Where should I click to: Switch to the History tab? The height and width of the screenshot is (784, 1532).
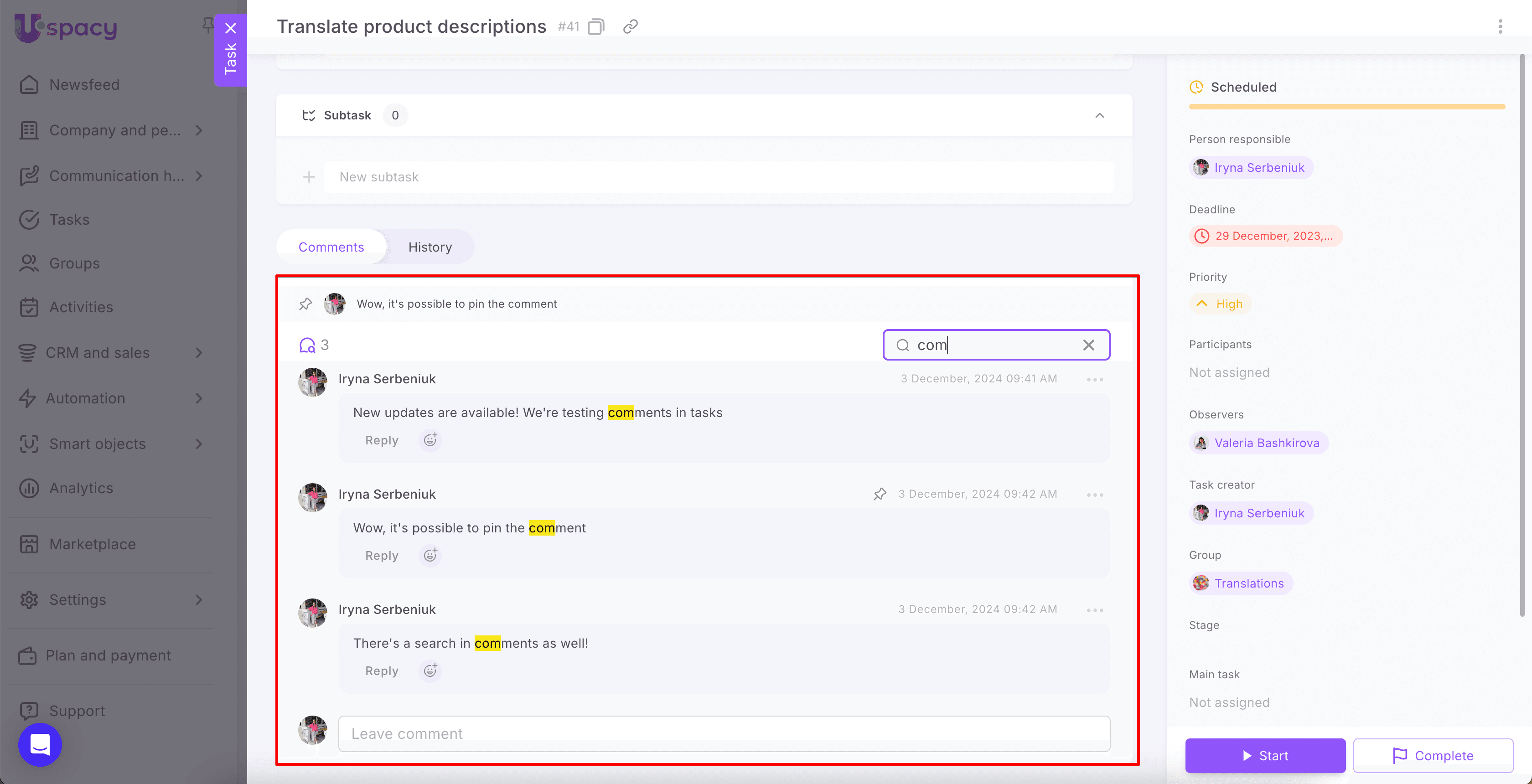click(430, 247)
